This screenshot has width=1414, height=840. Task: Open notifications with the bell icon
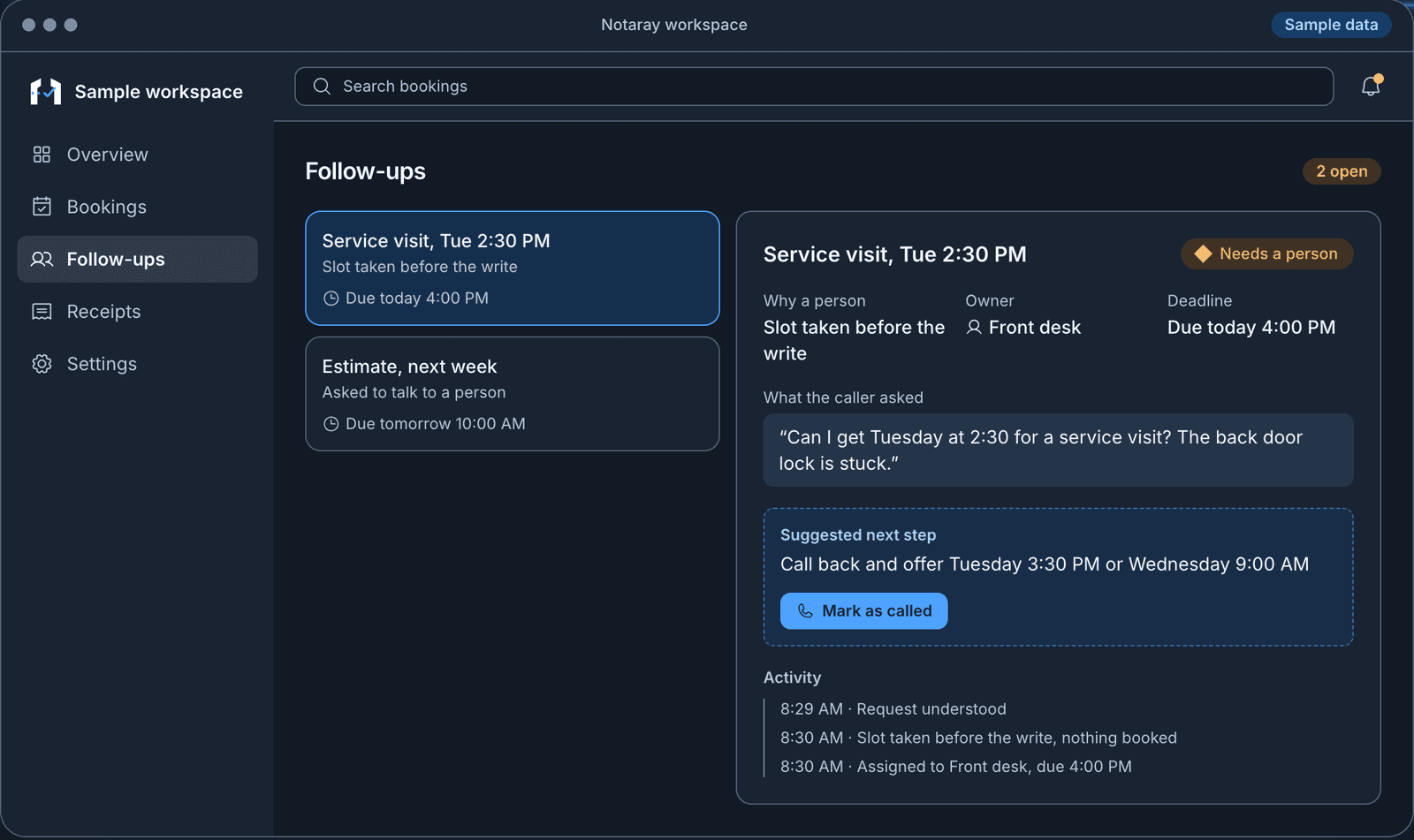click(1371, 86)
